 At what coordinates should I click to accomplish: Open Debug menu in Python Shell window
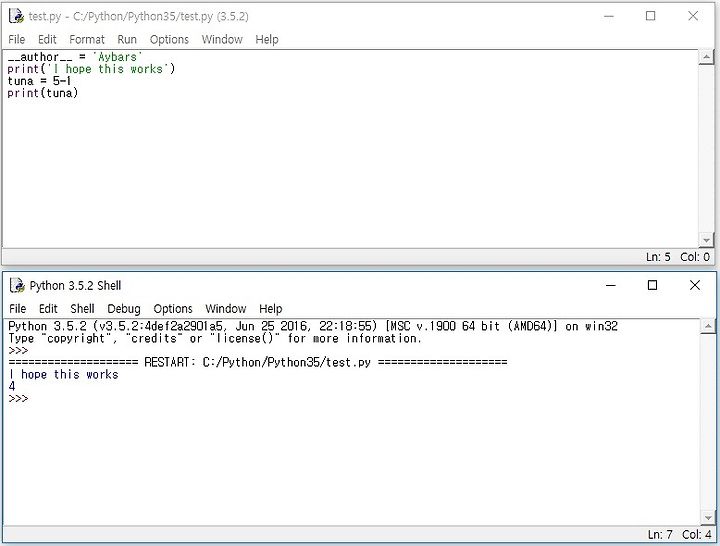[124, 309]
